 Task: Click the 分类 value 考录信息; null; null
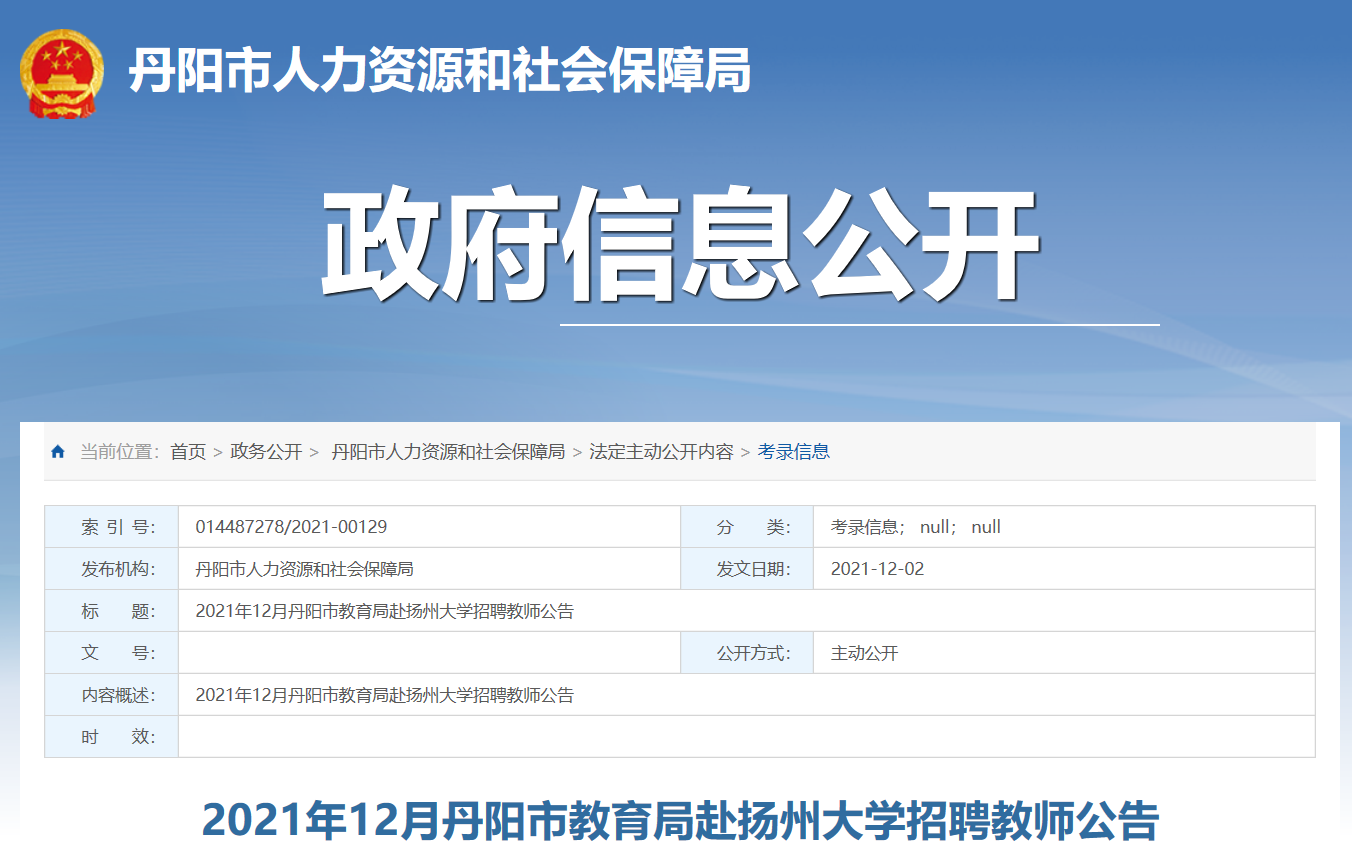click(915, 527)
